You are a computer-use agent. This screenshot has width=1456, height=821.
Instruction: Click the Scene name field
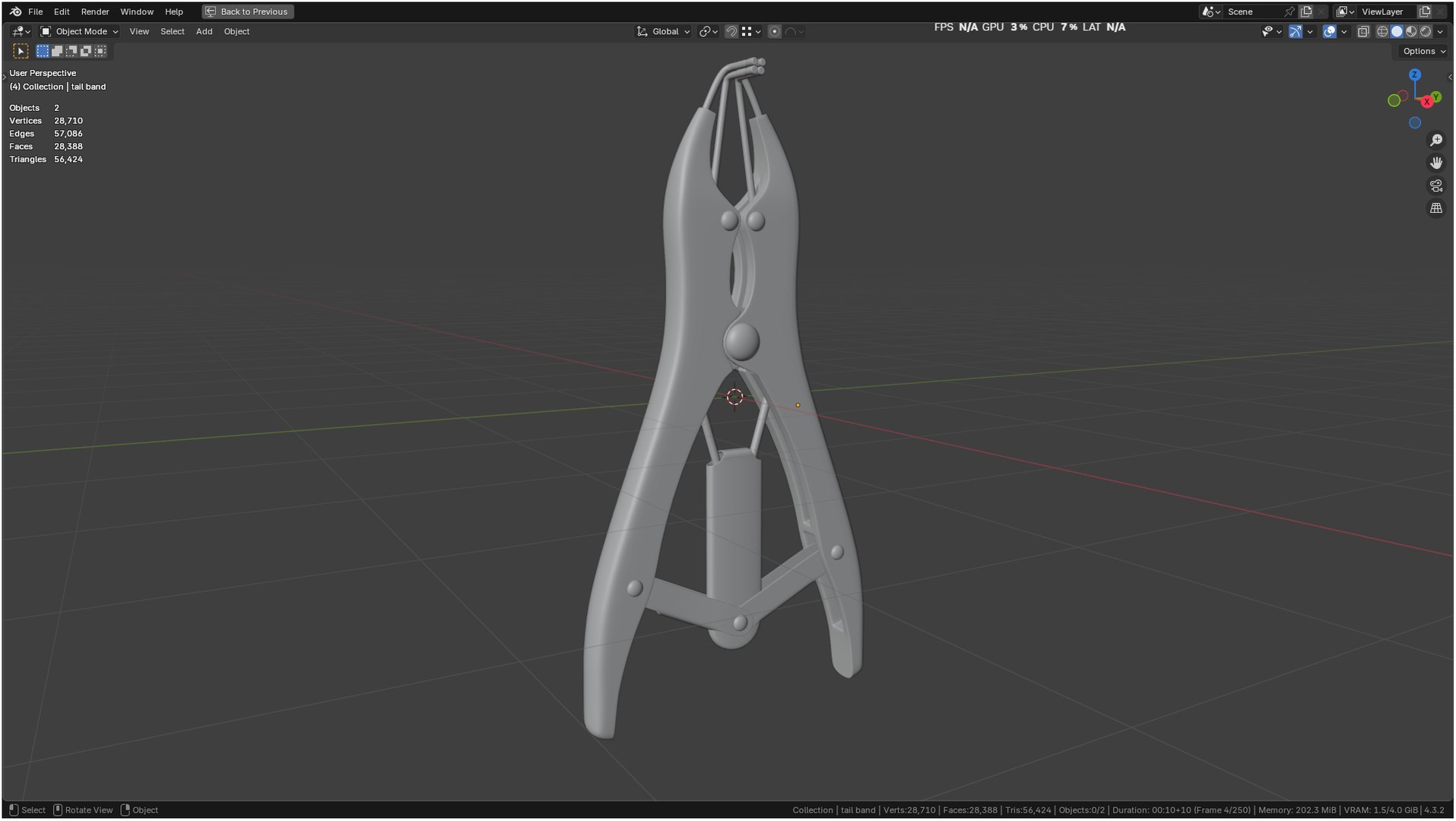pos(1253,11)
